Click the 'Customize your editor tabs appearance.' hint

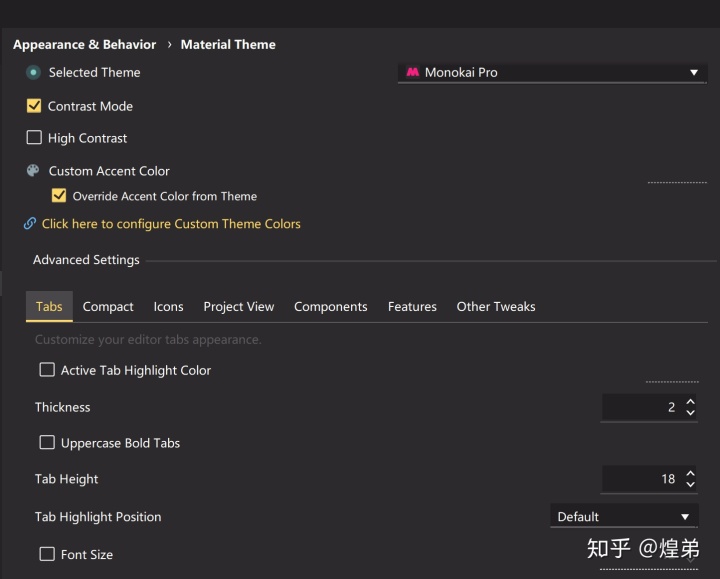148,340
